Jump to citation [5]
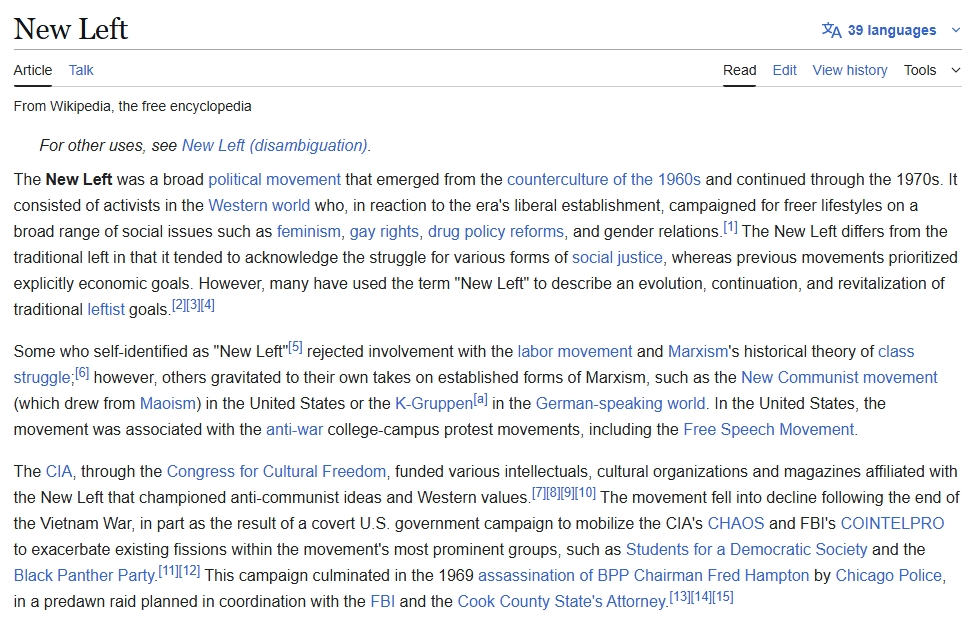 tap(295, 347)
